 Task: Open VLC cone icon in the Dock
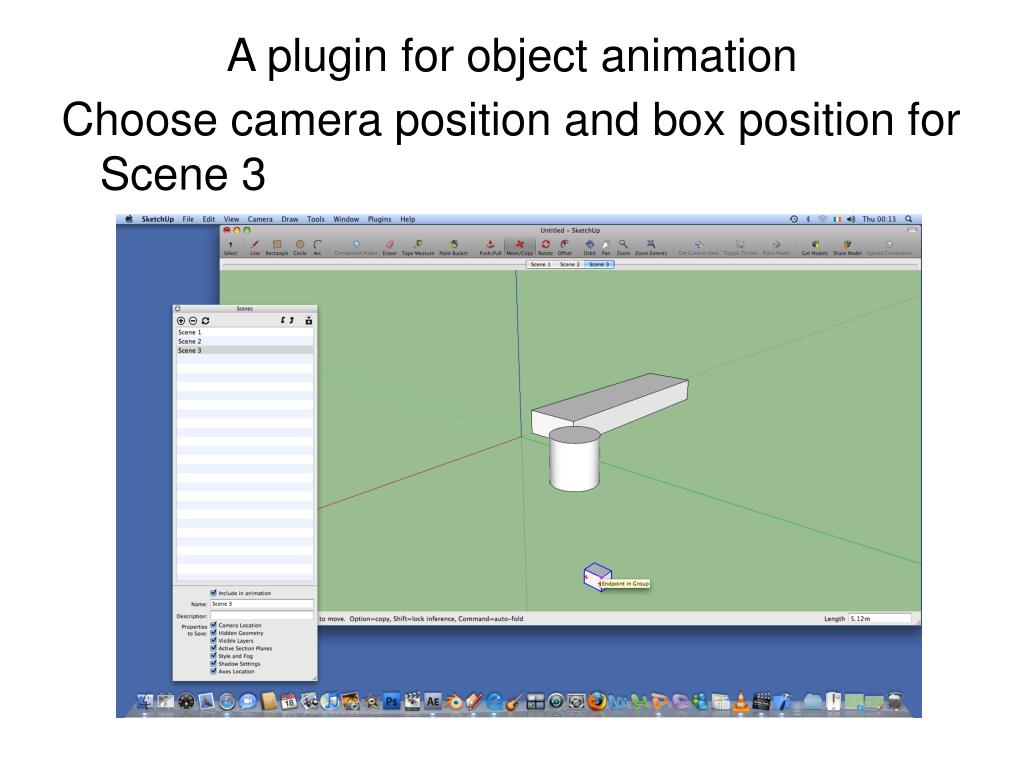[741, 701]
